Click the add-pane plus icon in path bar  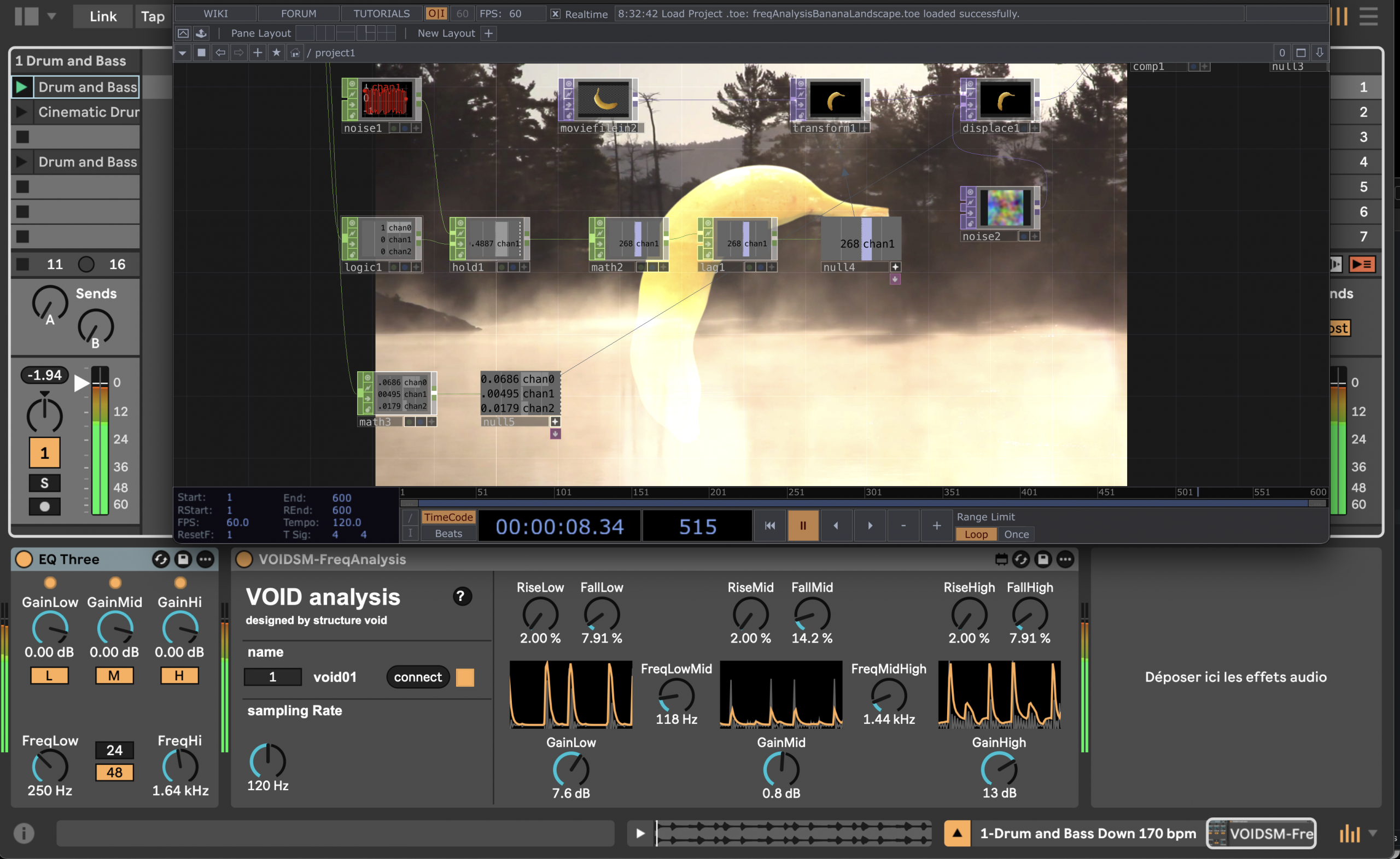[258, 53]
